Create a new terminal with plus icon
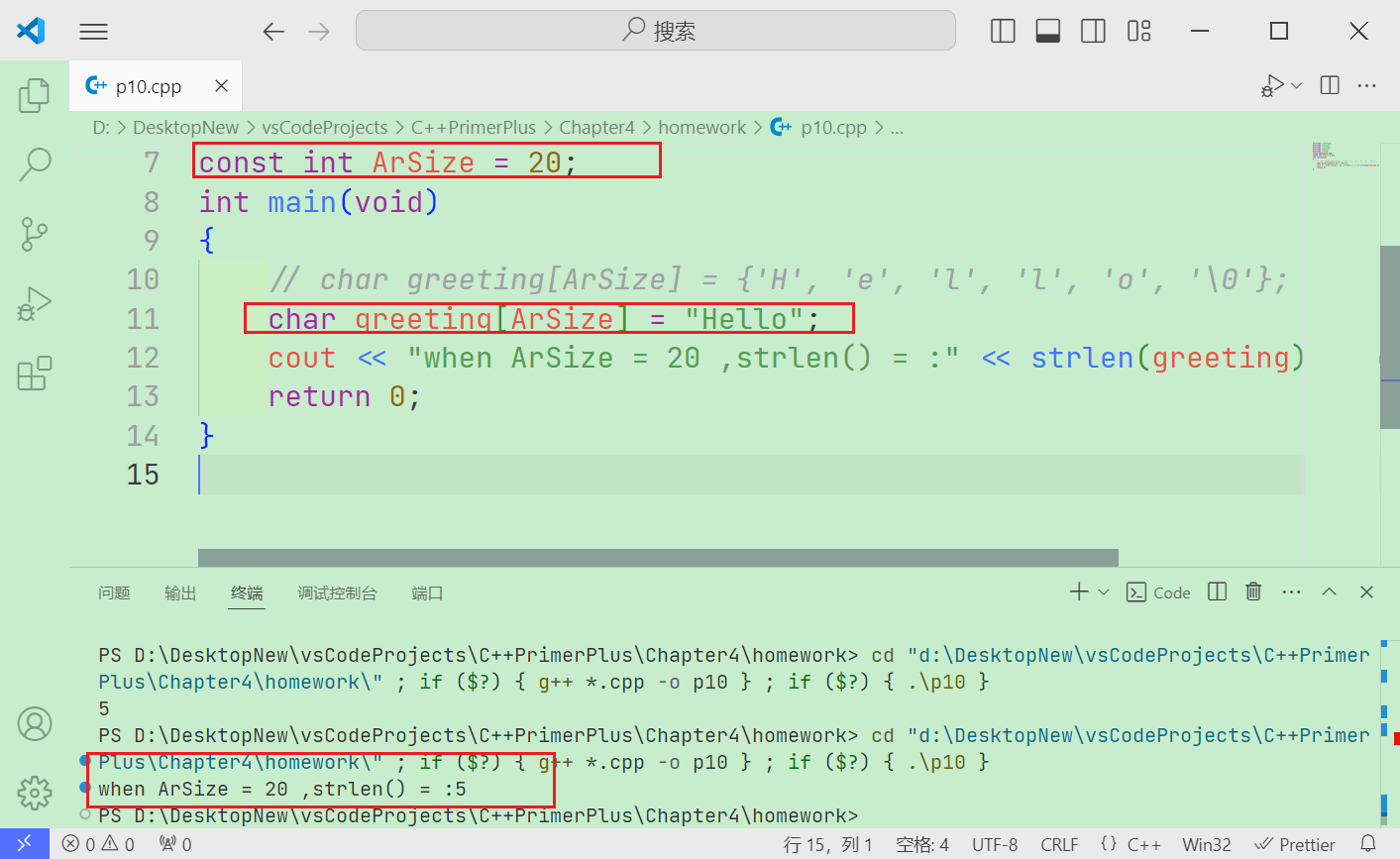The image size is (1400, 859). click(x=1079, y=591)
